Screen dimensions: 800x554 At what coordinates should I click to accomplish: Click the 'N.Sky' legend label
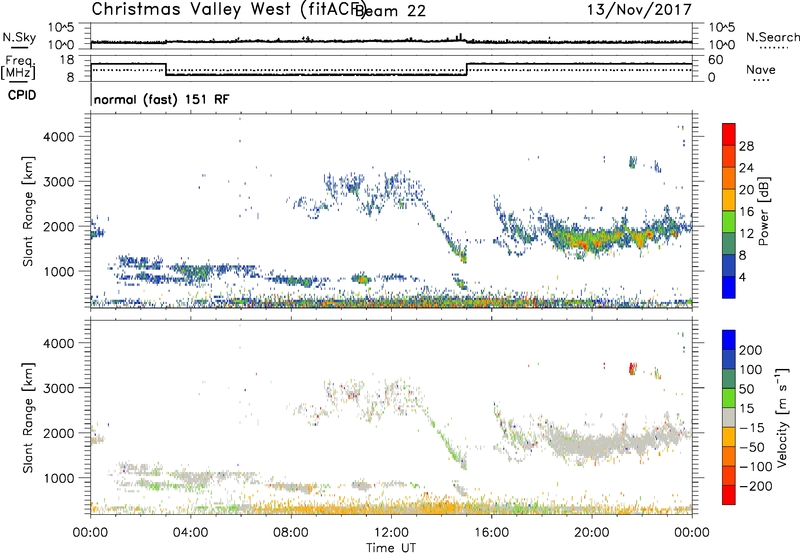tap(19, 37)
